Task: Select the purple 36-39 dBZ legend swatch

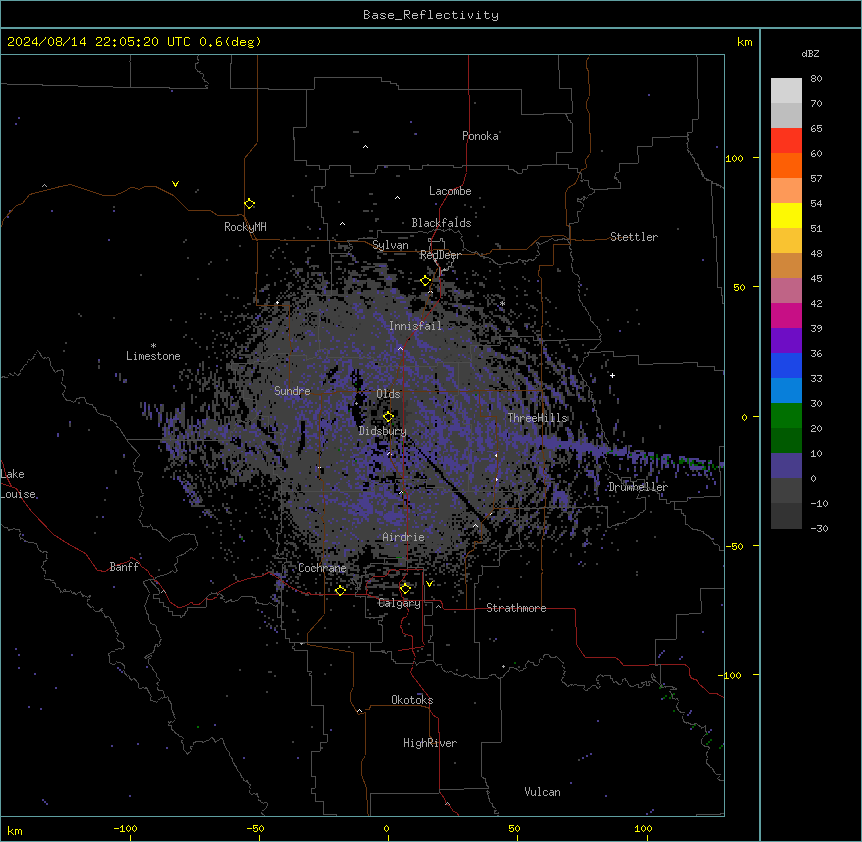Action: pos(786,340)
